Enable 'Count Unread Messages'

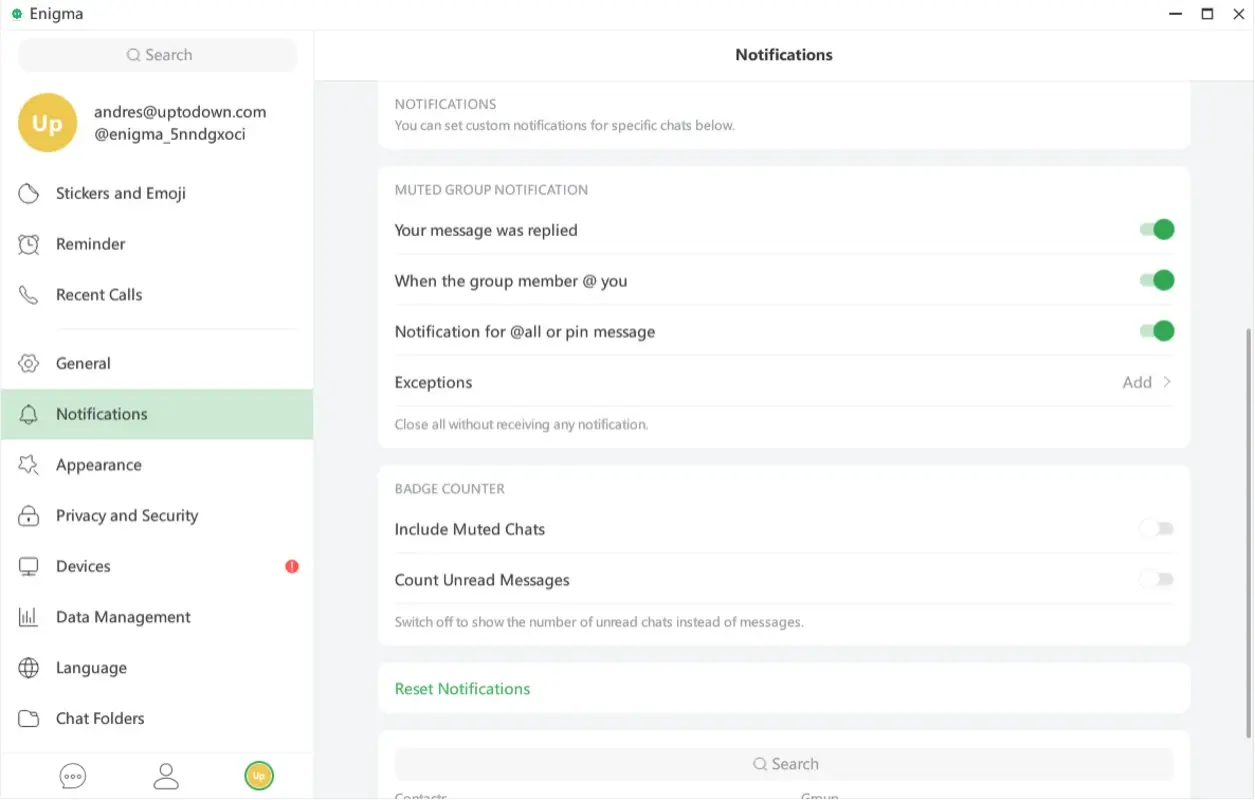1157,579
